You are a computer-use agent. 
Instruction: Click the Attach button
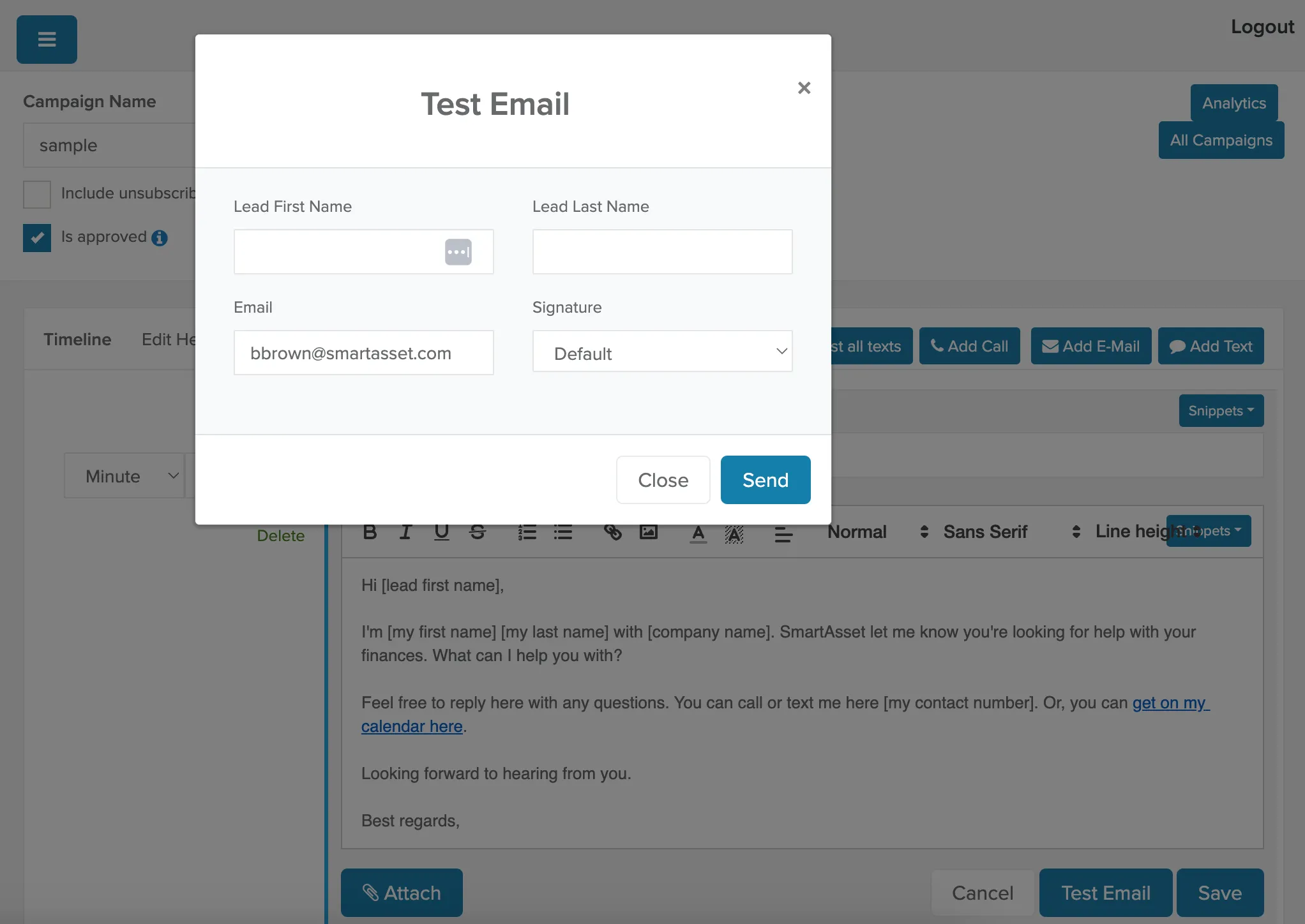(402, 893)
